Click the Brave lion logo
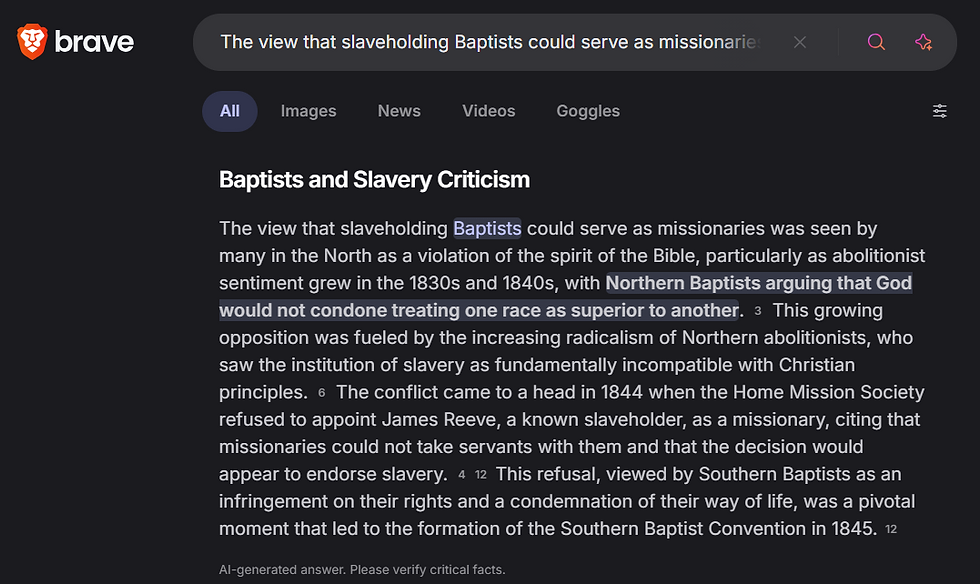980x584 pixels. tap(32, 42)
